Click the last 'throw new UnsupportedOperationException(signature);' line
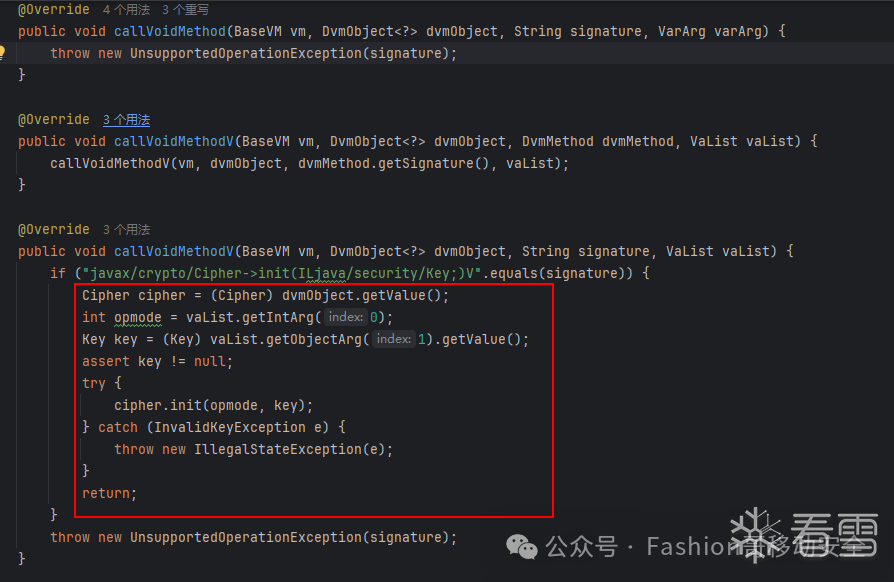Viewport: 894px width, 582px height. click(253, 538)
